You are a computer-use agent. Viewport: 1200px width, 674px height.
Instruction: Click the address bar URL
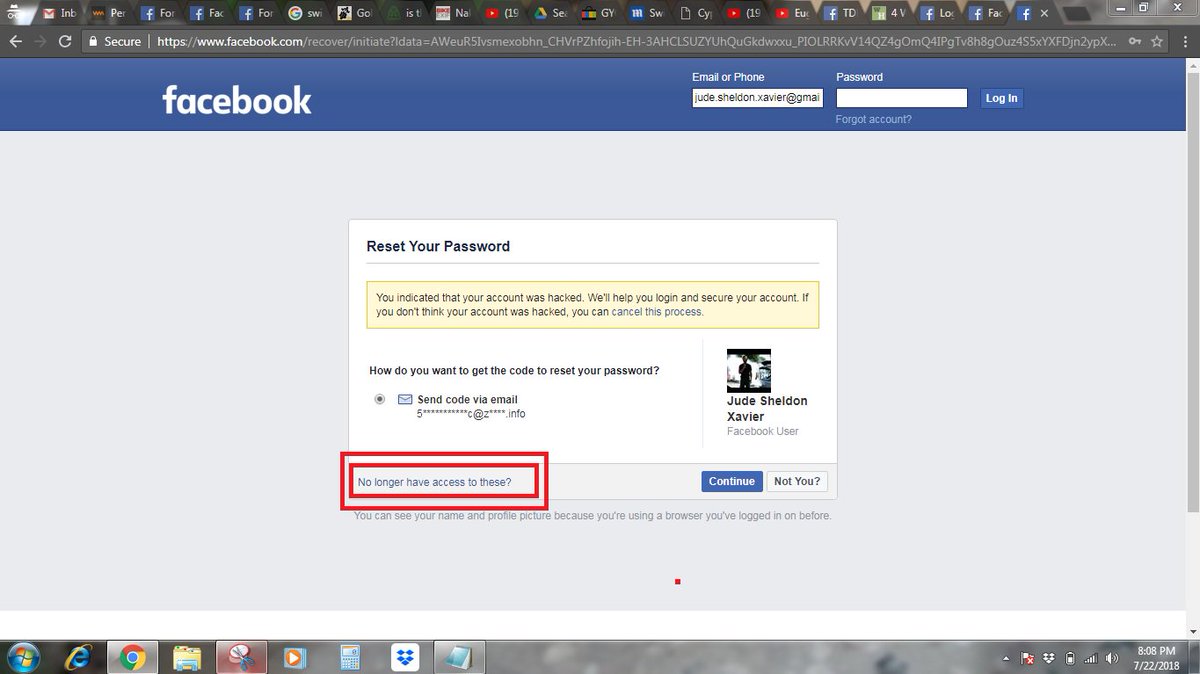[635, 42]
